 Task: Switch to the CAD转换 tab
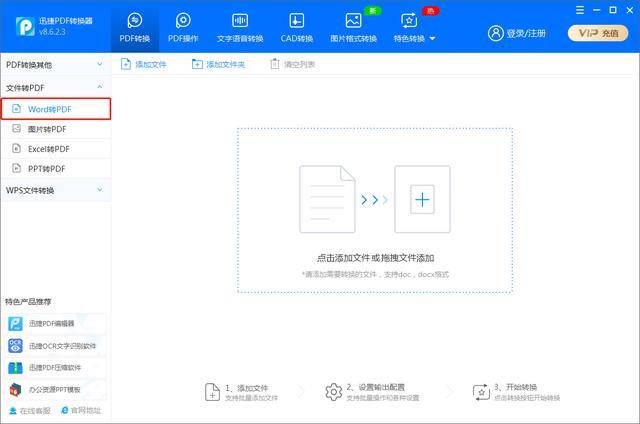[x=297, y=28]
